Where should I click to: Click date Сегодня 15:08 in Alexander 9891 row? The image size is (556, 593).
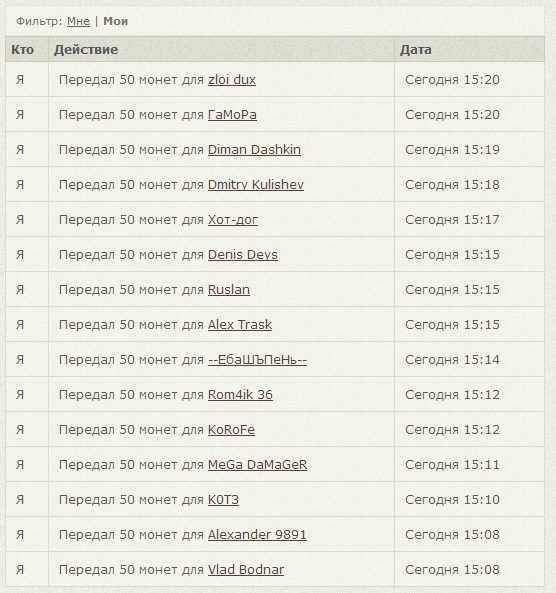(452, 535)
